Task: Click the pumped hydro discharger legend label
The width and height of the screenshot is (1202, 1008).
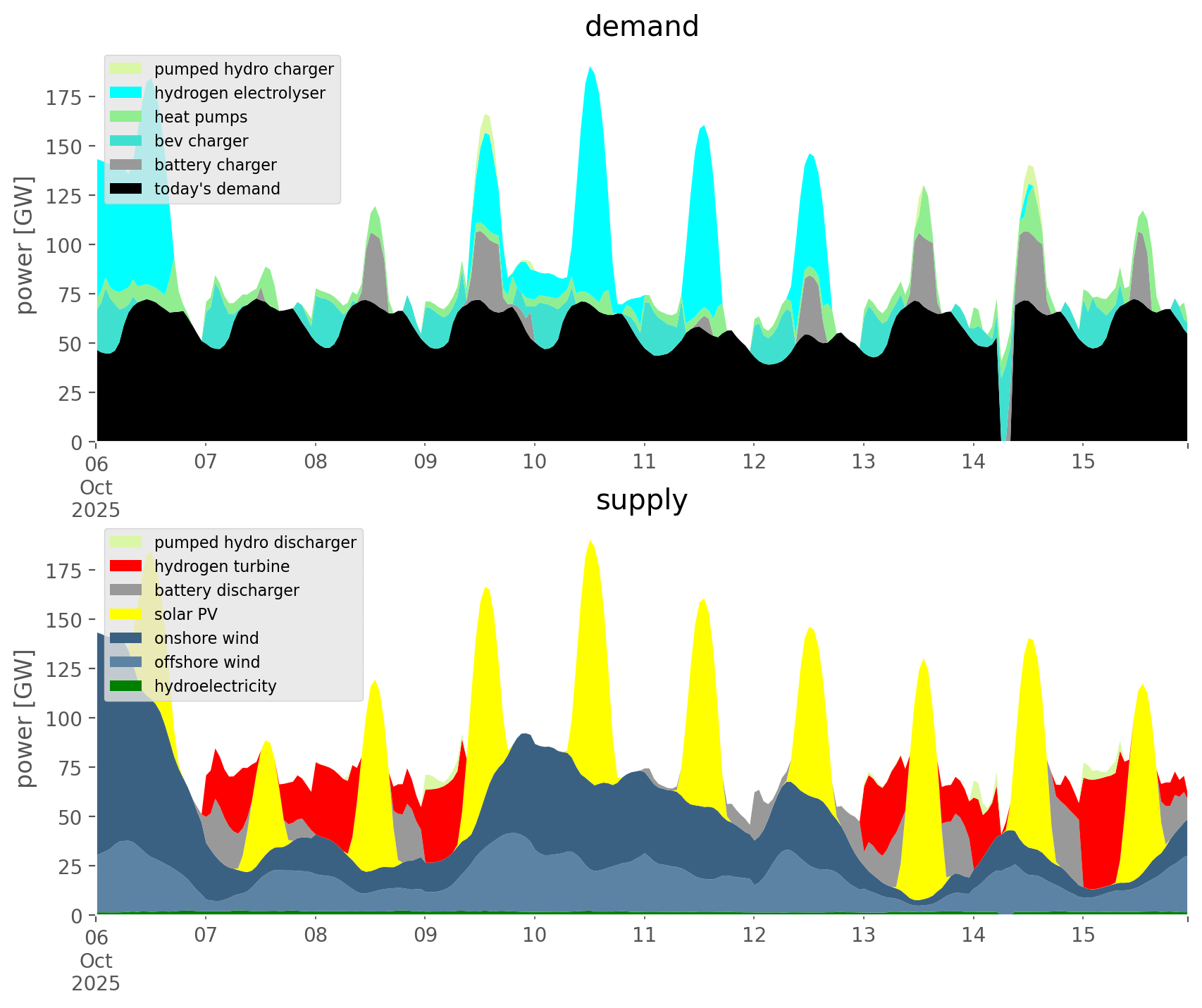Action: point(255,542)
